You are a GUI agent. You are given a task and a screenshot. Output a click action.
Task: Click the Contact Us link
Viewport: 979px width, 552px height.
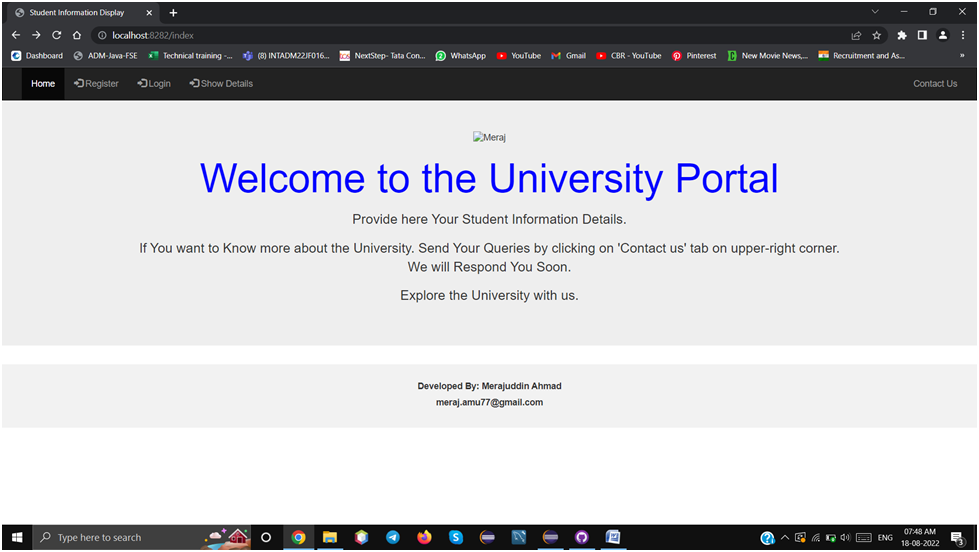[935, 84]
